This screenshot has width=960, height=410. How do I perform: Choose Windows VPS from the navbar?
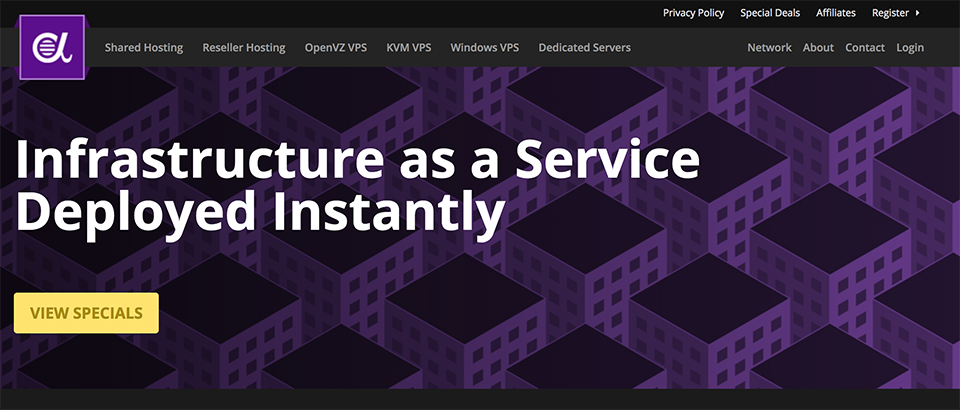coord(484,47)
